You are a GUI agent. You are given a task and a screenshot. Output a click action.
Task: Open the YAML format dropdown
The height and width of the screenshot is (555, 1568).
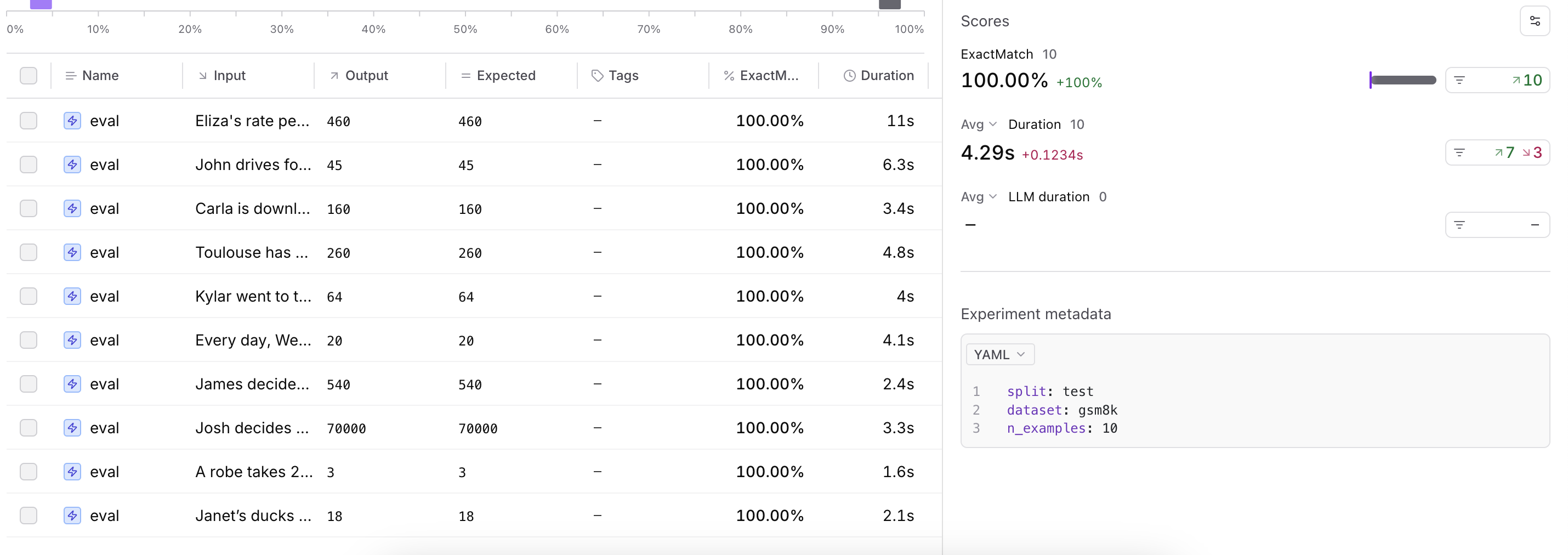coord(999,354)
